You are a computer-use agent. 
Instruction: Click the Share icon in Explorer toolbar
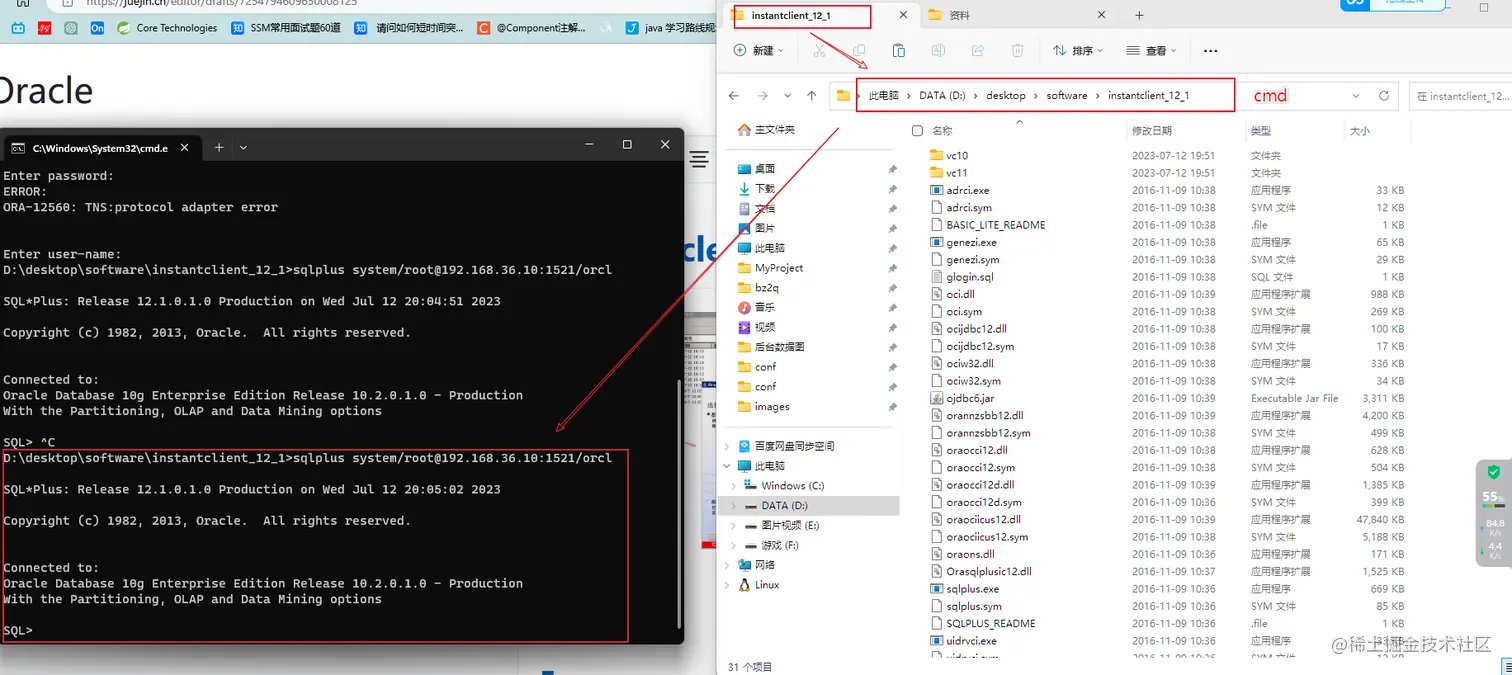978,51
